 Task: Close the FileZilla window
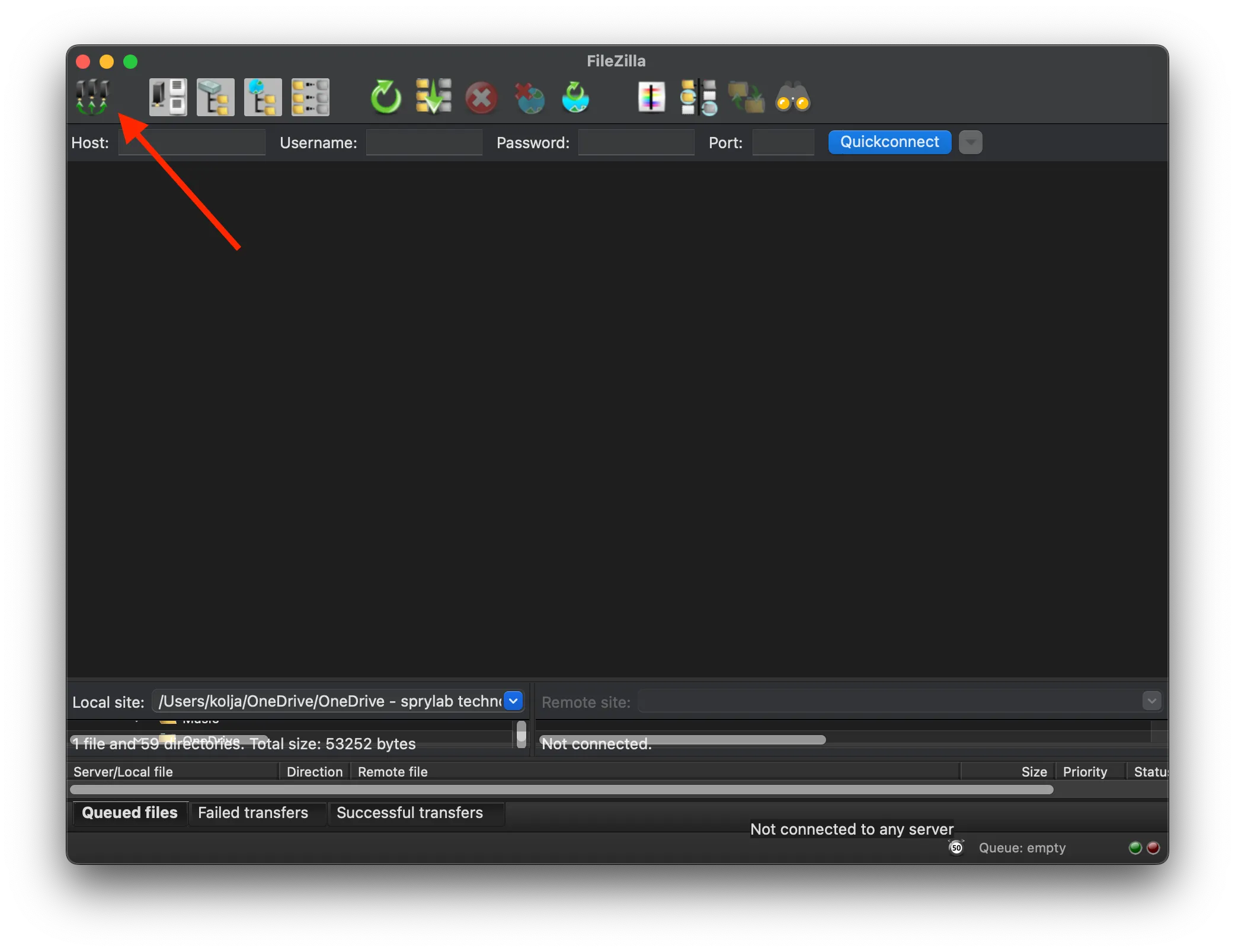83,62
